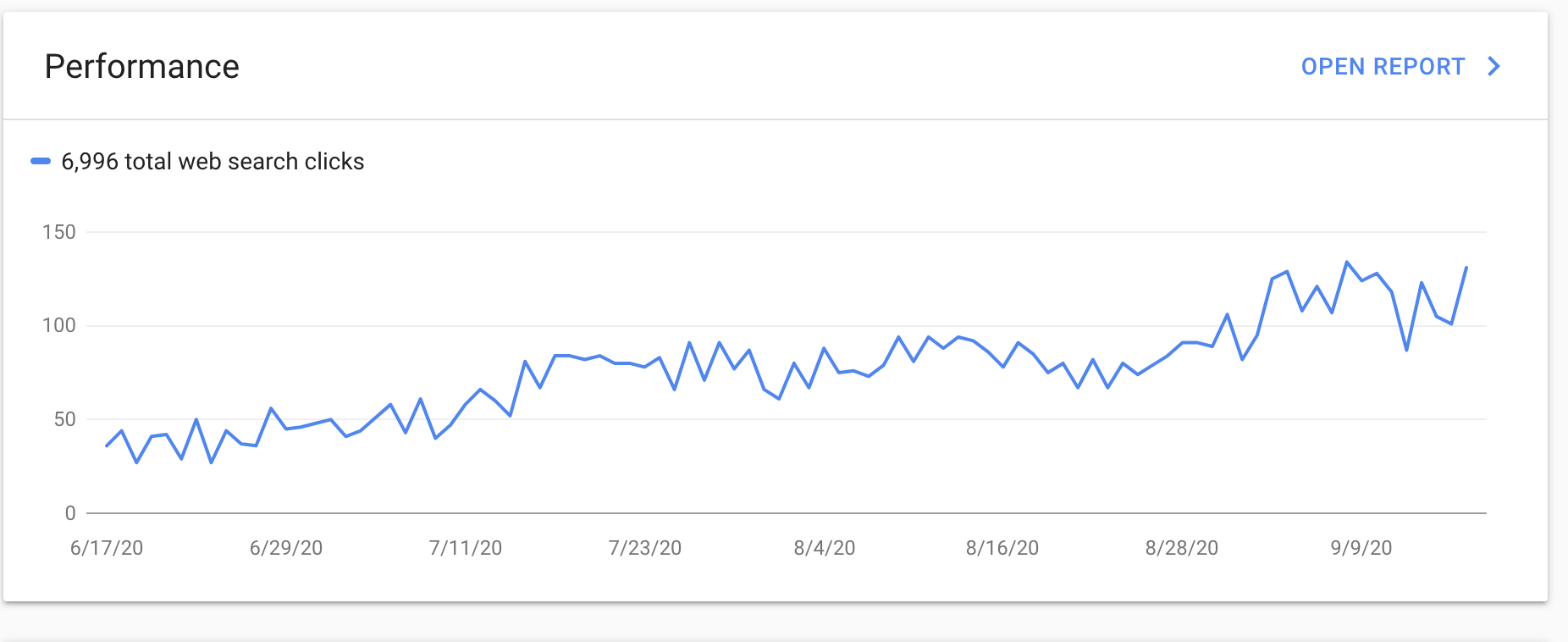1568x642 pixels.
Task: Select the 6/29/20 date label
Action: [x=286, y=548]
